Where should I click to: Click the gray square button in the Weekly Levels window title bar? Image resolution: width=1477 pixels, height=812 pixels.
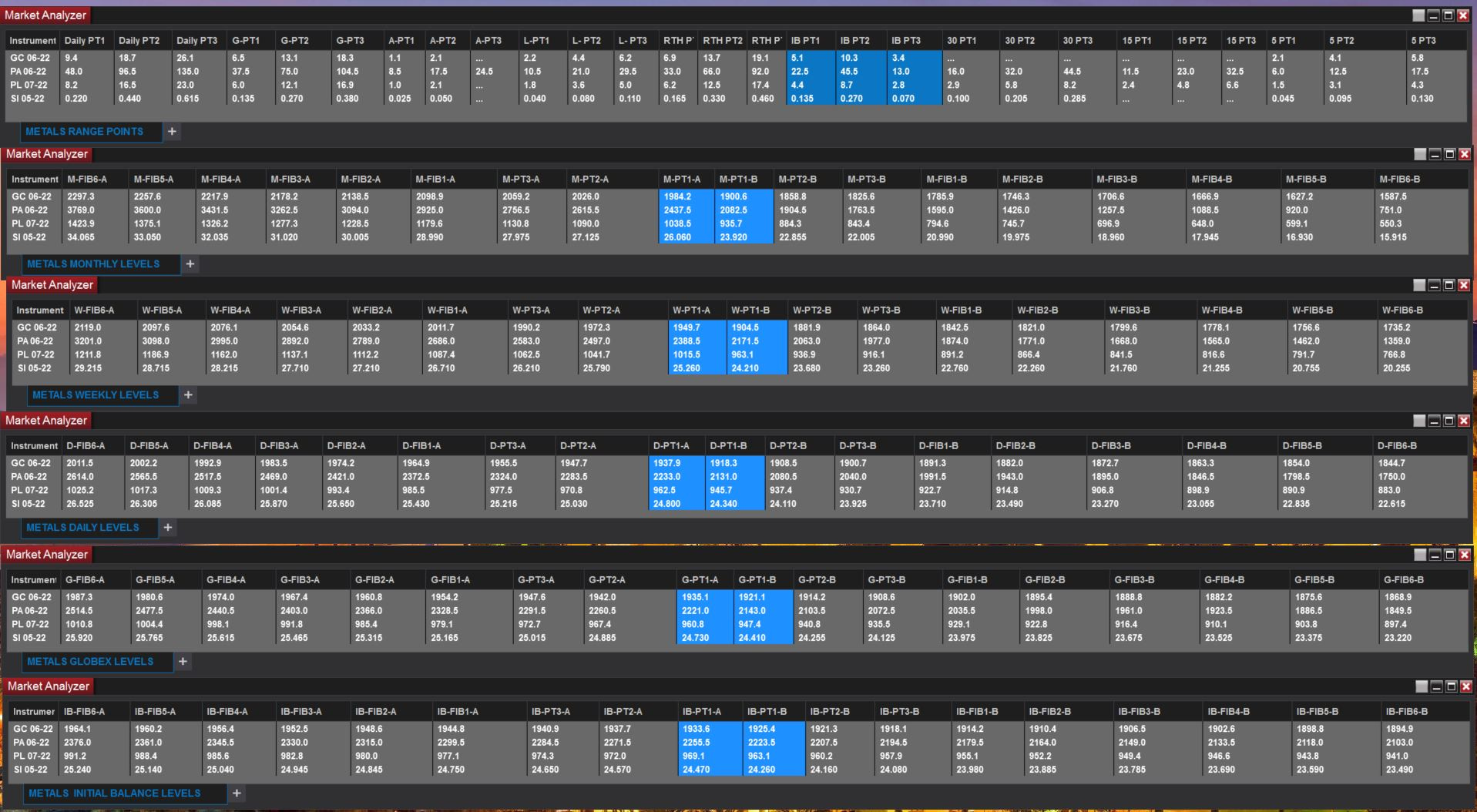[x=1419, y=285]
